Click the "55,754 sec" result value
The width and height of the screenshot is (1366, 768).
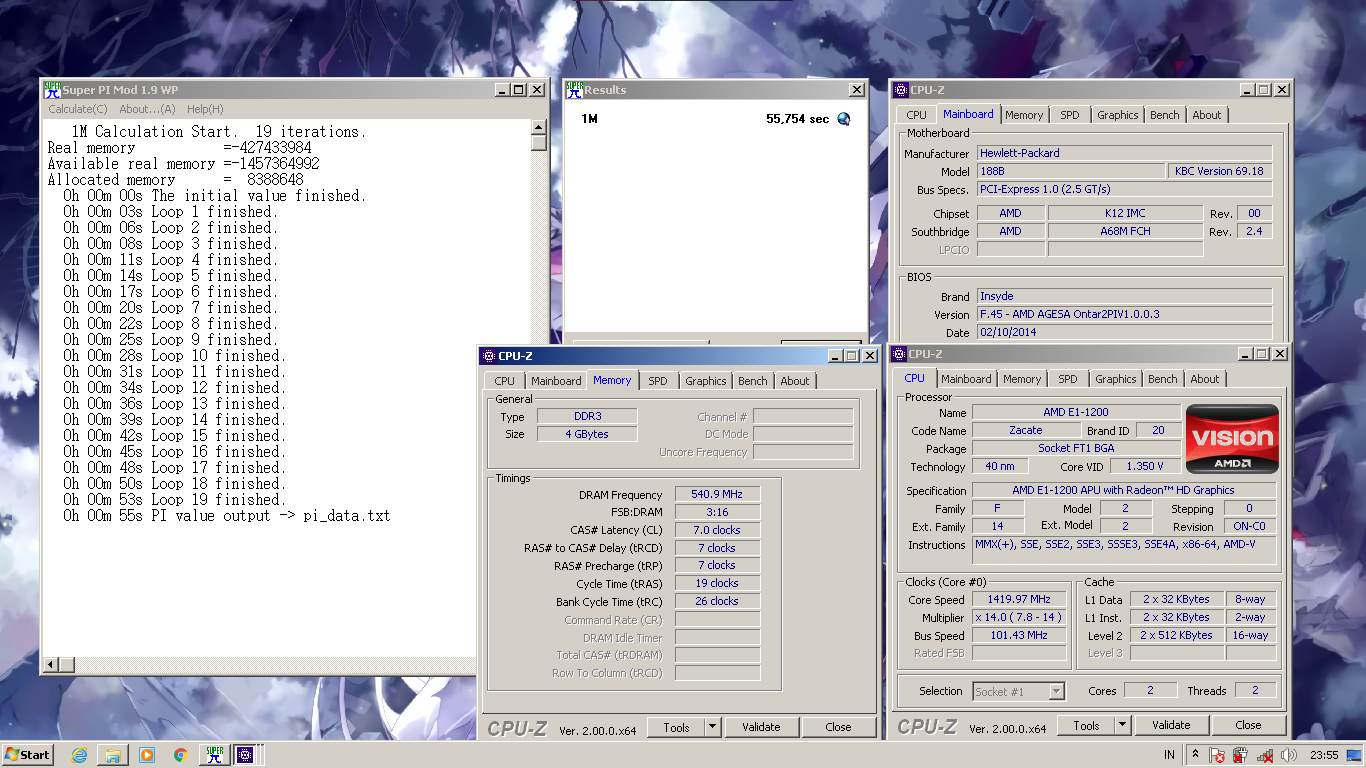797,119
